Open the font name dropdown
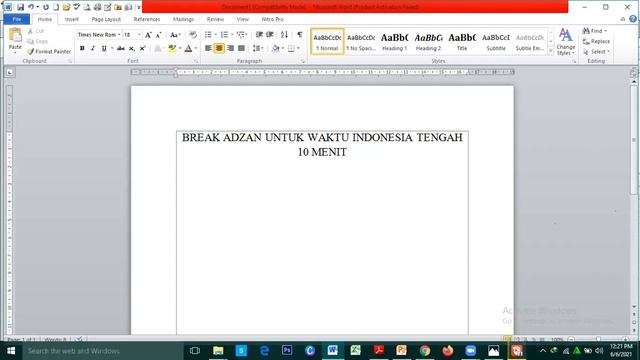 (119, 35)
